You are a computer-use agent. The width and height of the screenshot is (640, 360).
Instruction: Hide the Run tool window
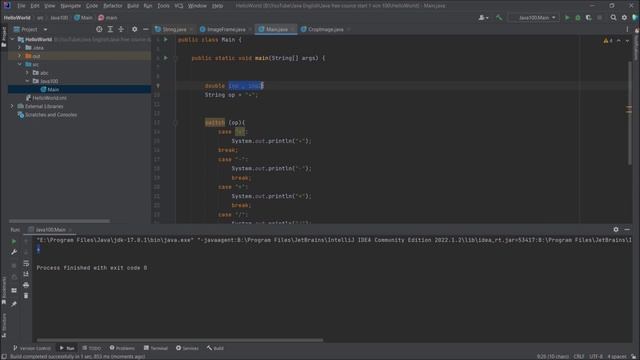(627, 230)
